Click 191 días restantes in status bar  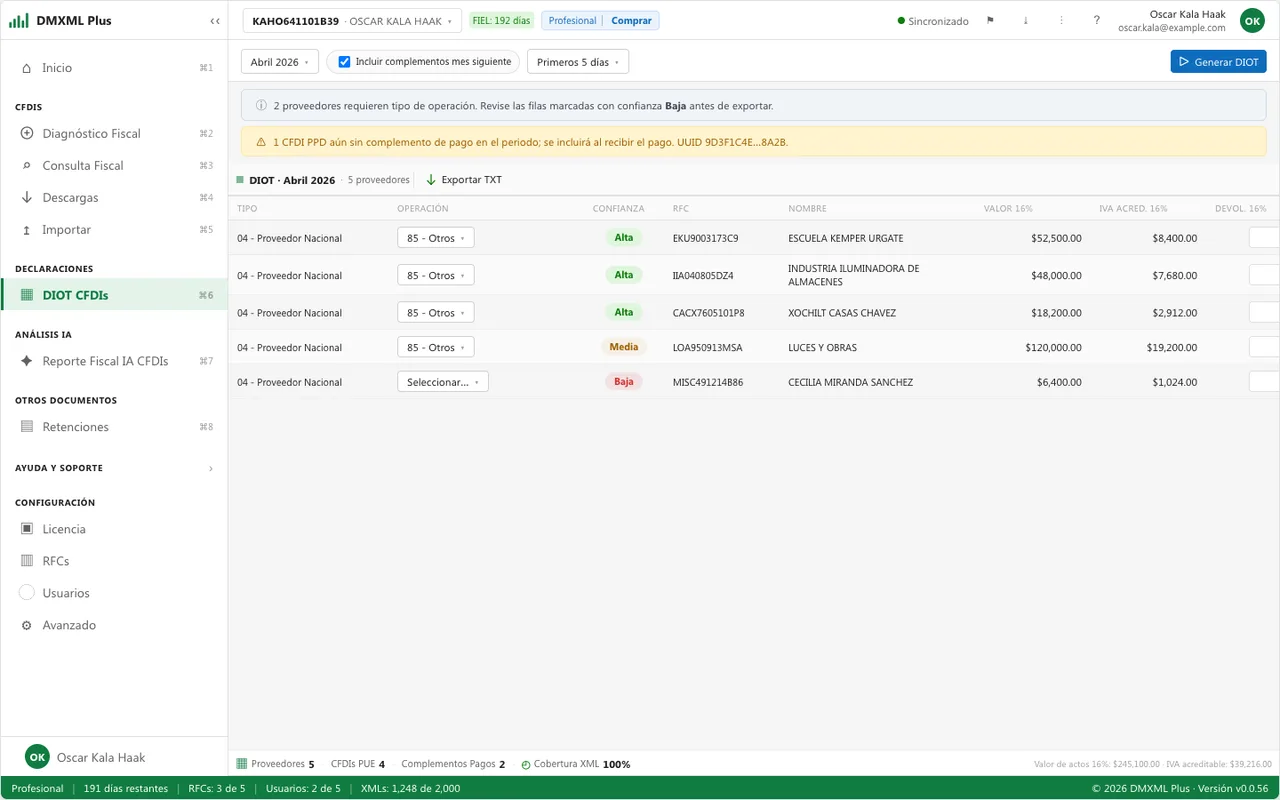click(126, 788)
